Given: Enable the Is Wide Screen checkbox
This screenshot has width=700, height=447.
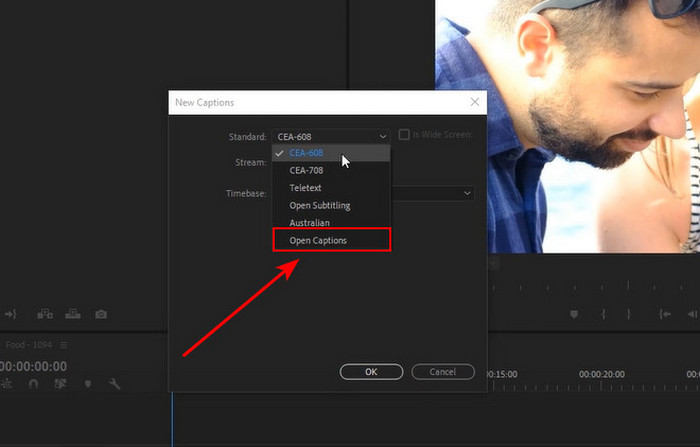Looking at the screenshot, I should tap(405, 135).
